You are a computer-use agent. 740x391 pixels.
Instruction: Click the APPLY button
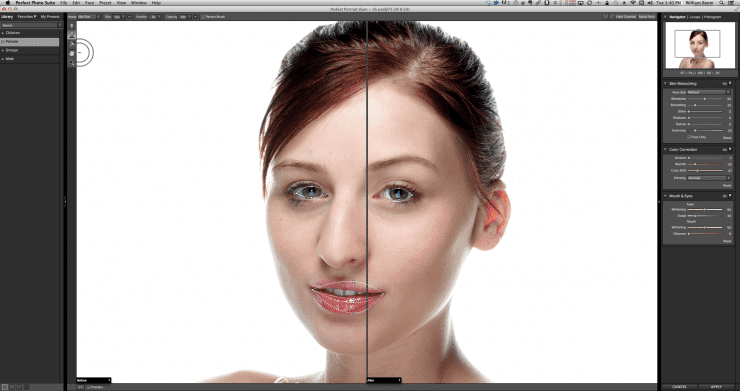point(716,387)
